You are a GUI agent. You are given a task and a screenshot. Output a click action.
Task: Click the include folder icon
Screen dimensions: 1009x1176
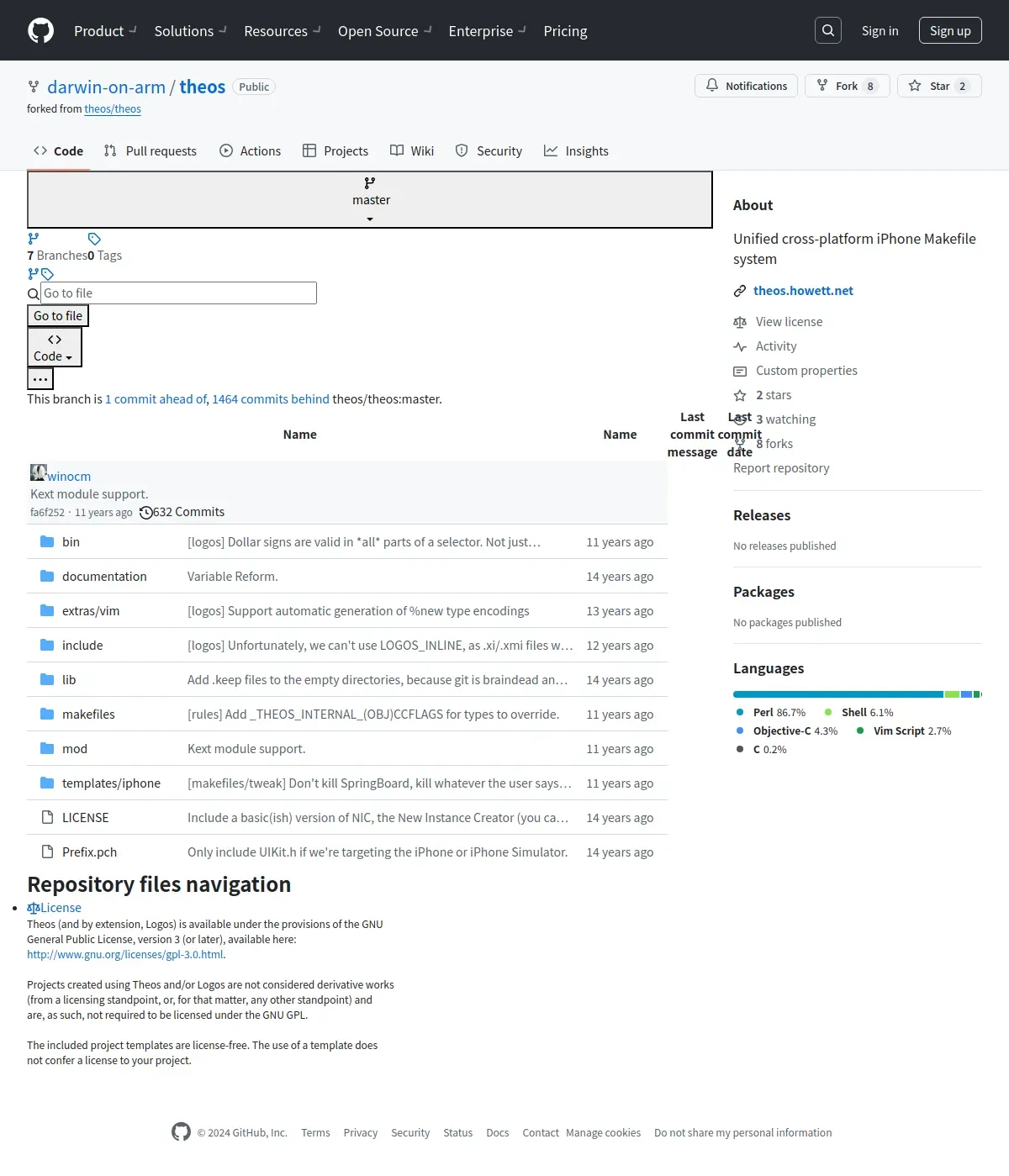(47, 646)
